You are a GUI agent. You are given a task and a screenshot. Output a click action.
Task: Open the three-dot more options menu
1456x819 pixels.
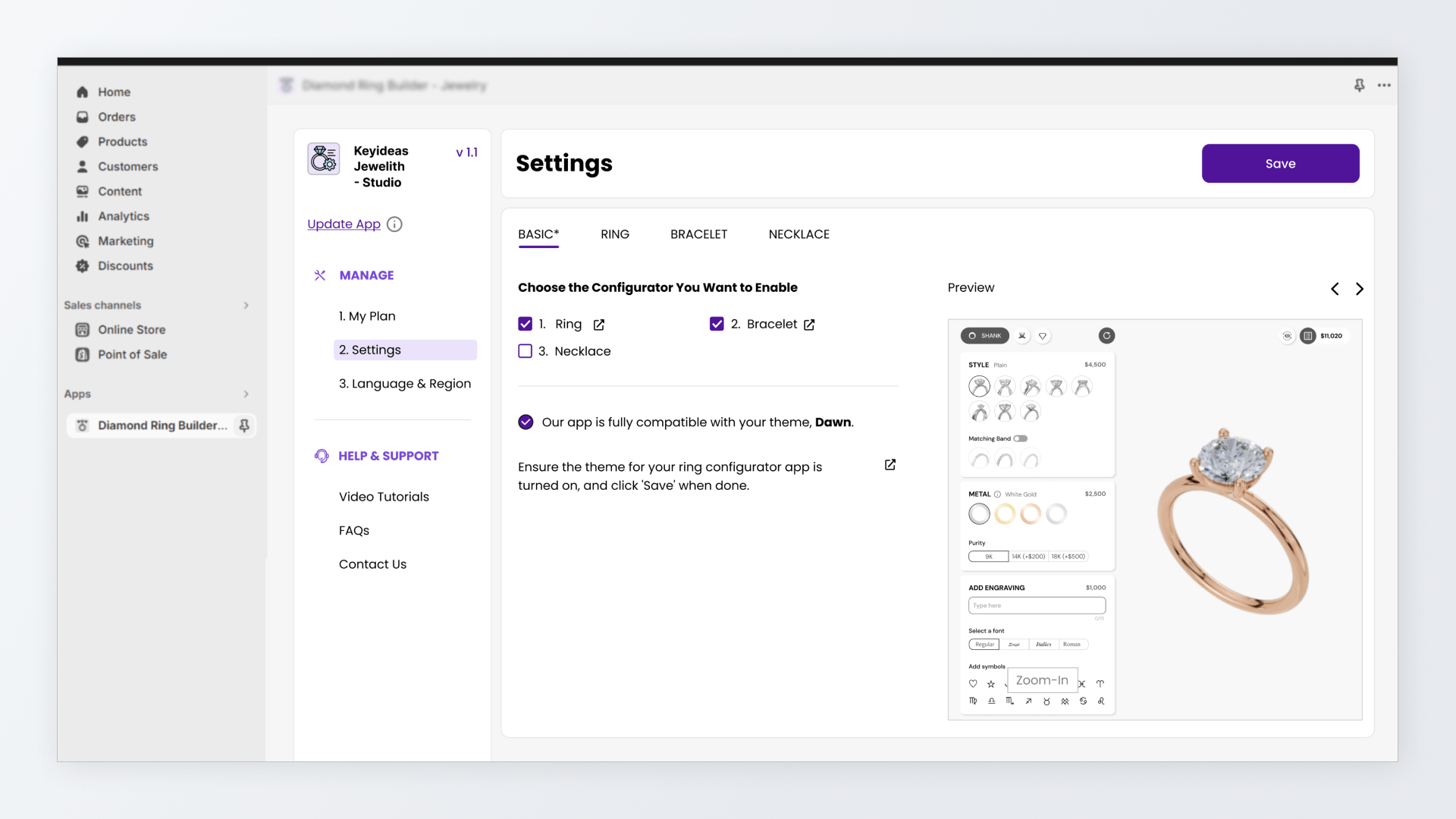coord(1384,85)
